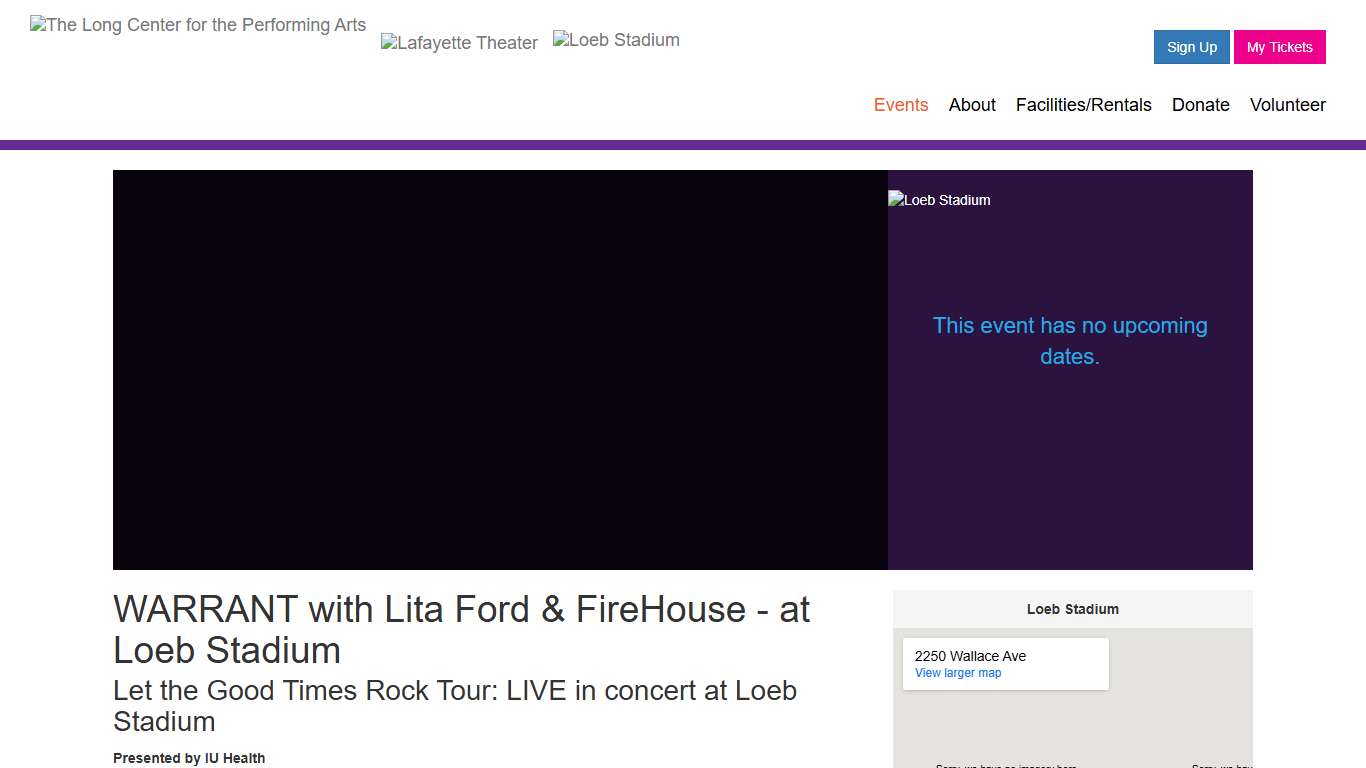Select the Presented by IU Health text
Screen dimensions: 1366x768
pos(189,758)
